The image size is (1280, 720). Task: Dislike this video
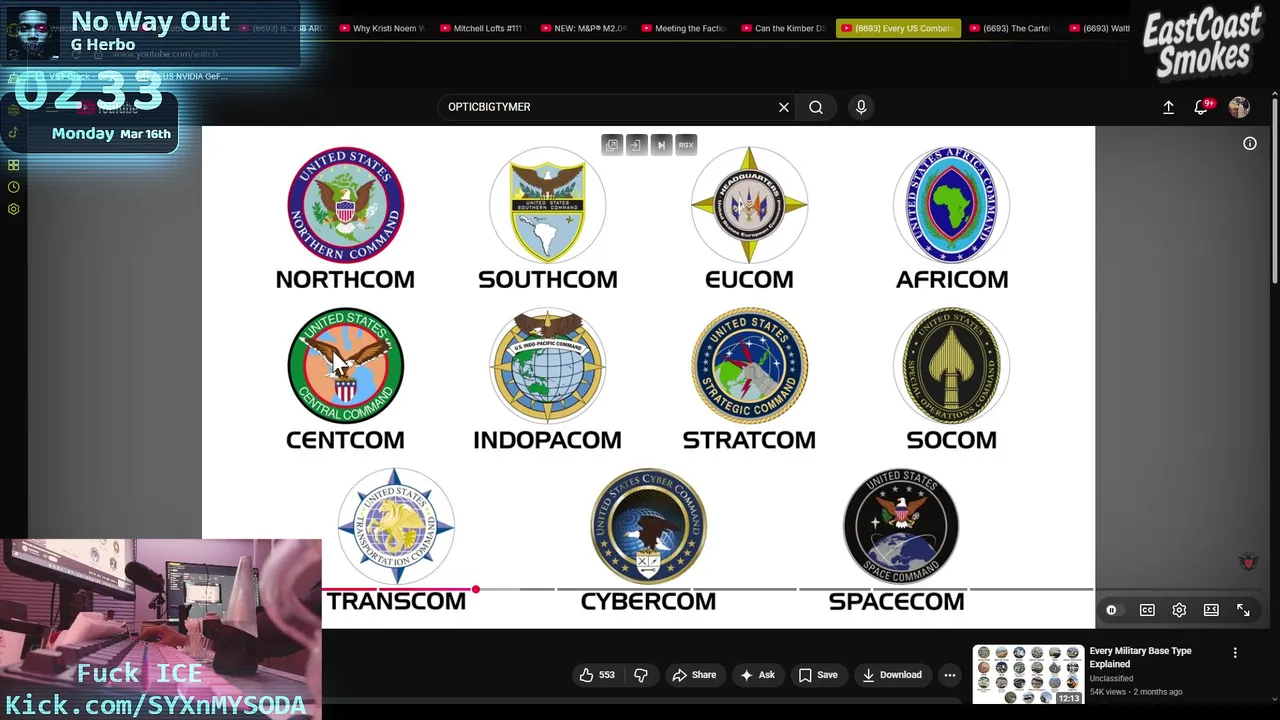641,675
